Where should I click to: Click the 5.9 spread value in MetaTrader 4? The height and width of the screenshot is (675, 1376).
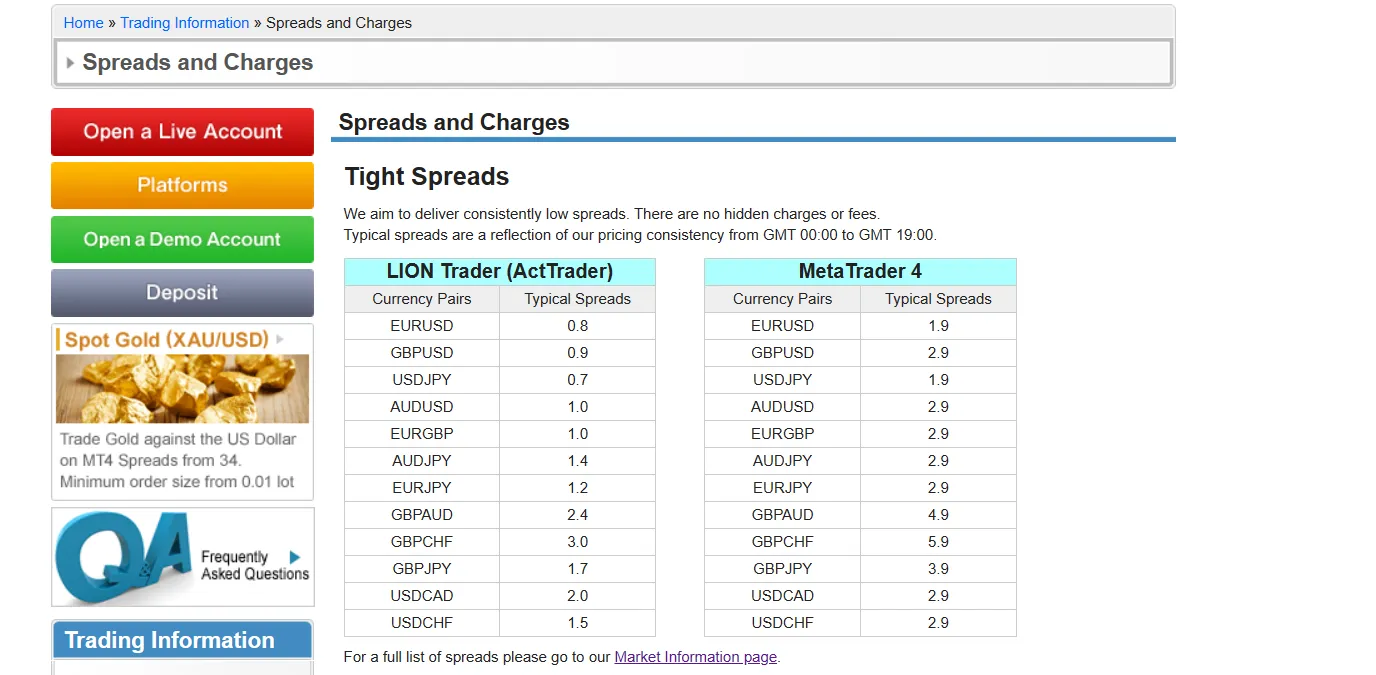click(x=938, y=542)
